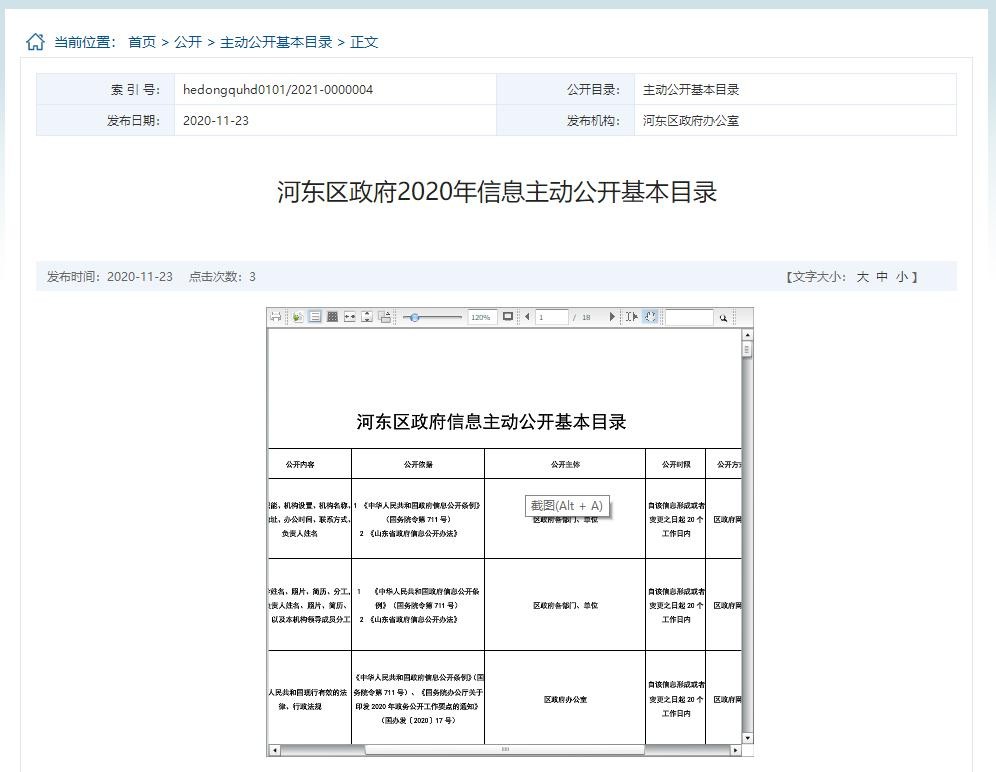996x772 pixels.
Task: Select the text selection cursor tool
Action: pyautogui.click(x=631, y=316)
